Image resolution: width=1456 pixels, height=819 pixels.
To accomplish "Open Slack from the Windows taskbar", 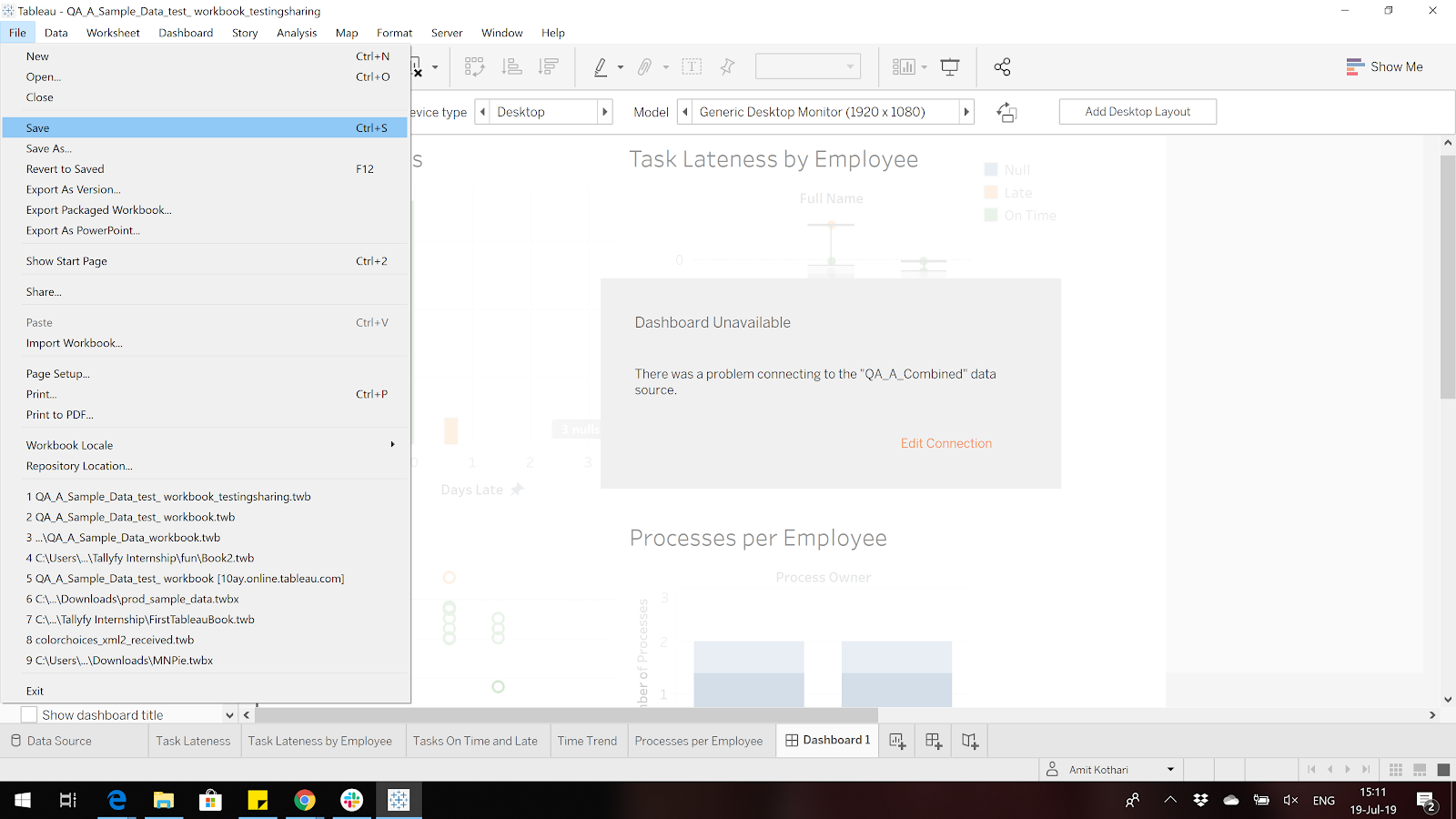I will point(351,800).
